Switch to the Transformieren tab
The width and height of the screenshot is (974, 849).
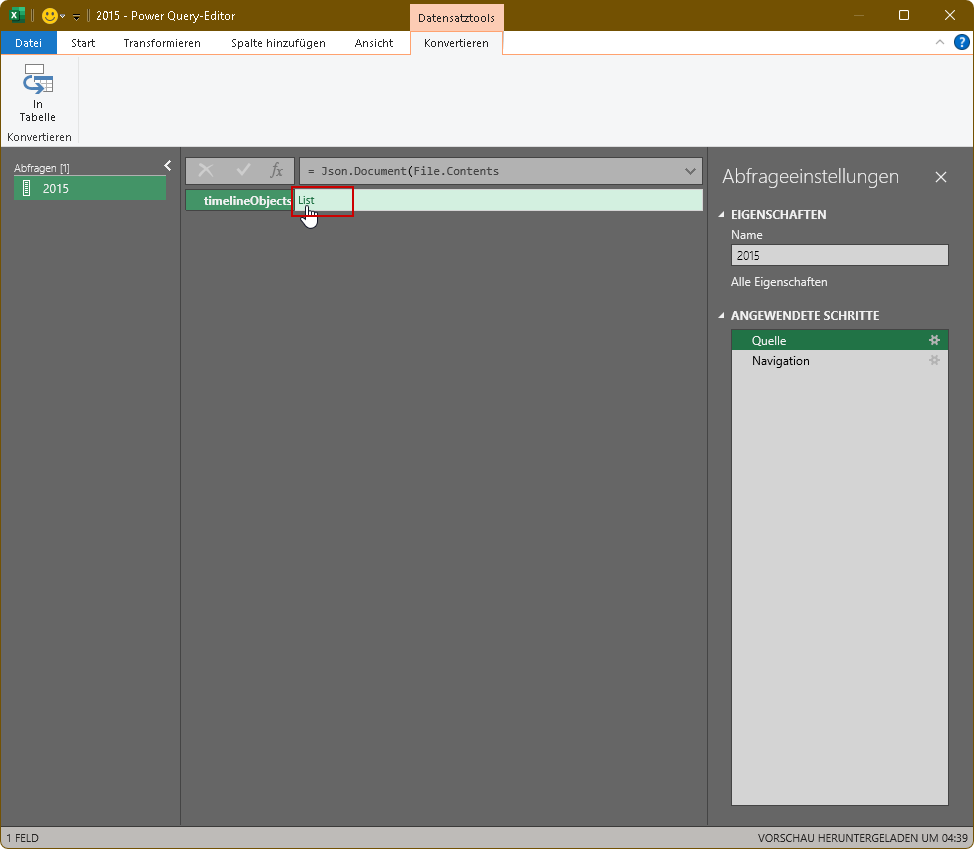162,43
